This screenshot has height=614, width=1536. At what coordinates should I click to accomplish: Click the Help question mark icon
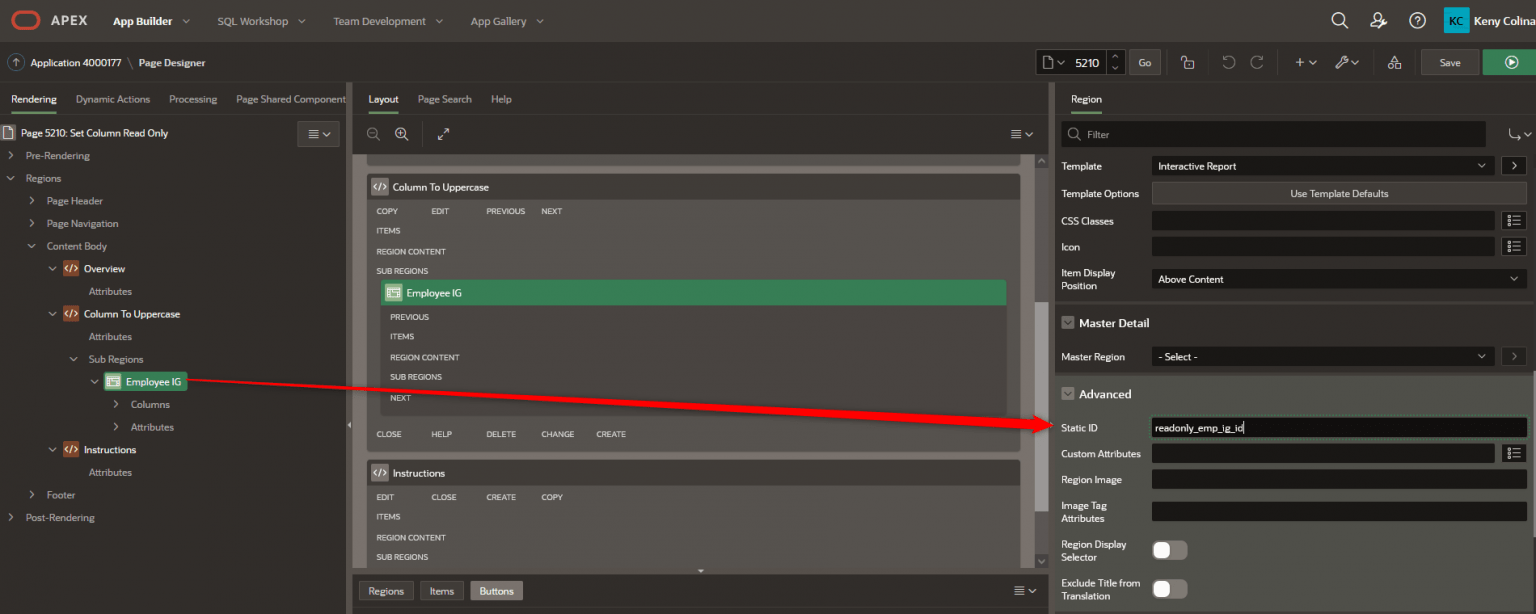[1417, 20]
